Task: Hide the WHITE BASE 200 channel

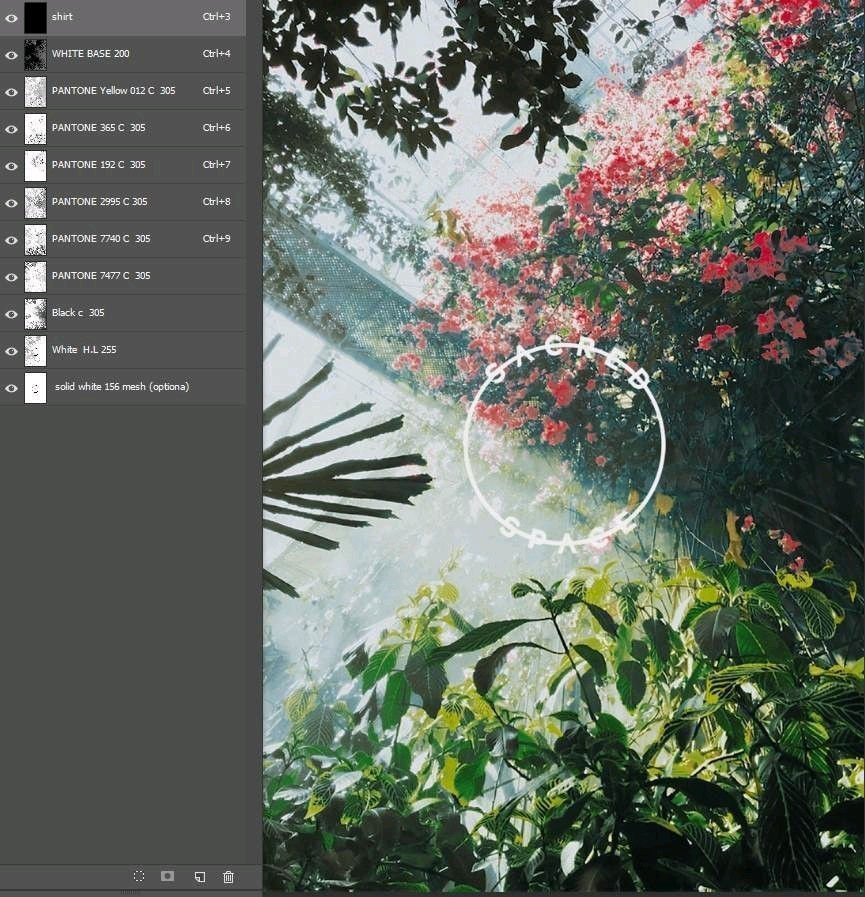Action: [x=11, y=55]
